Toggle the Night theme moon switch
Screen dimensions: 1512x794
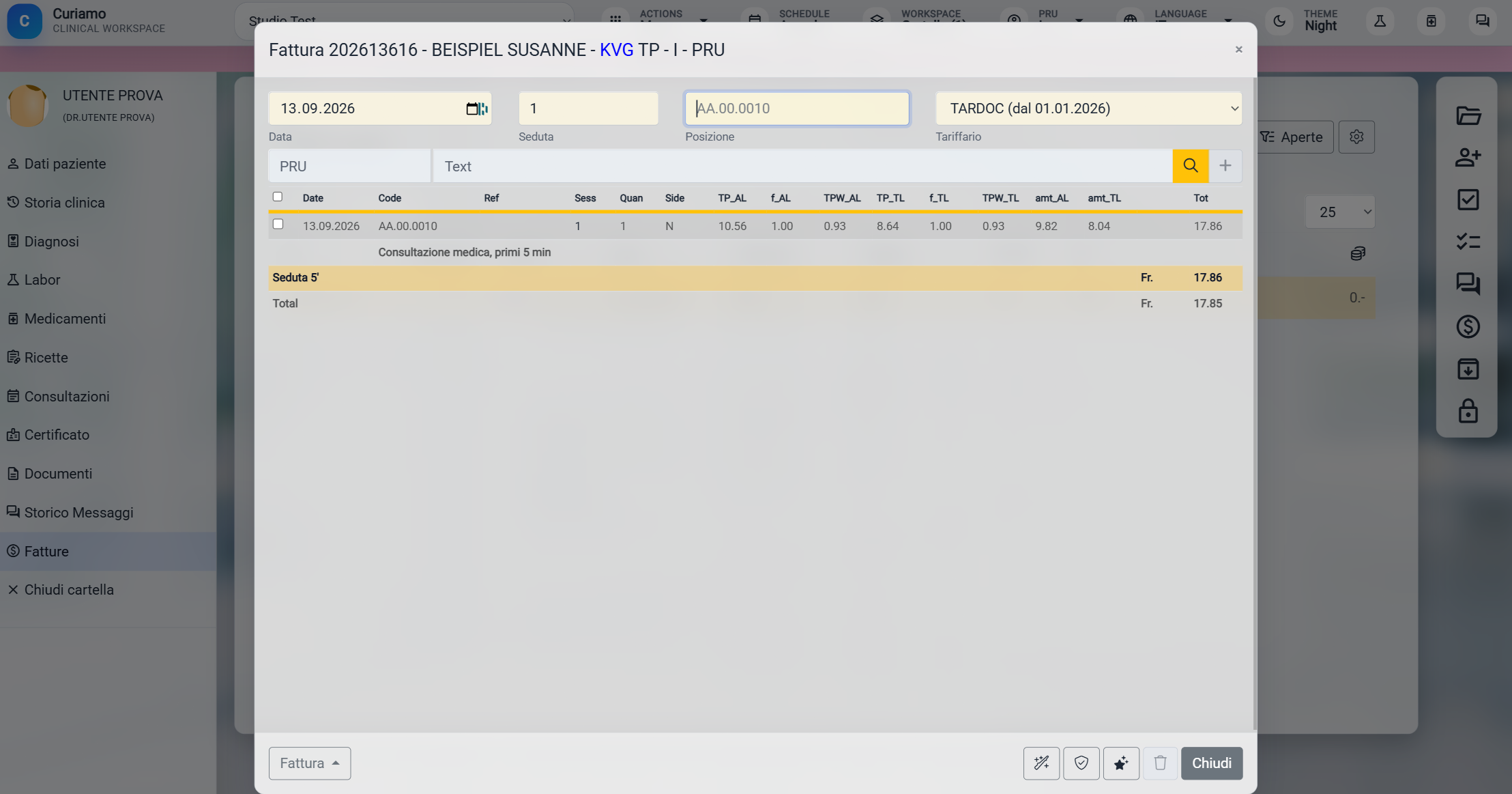[x=1279, y=21]
